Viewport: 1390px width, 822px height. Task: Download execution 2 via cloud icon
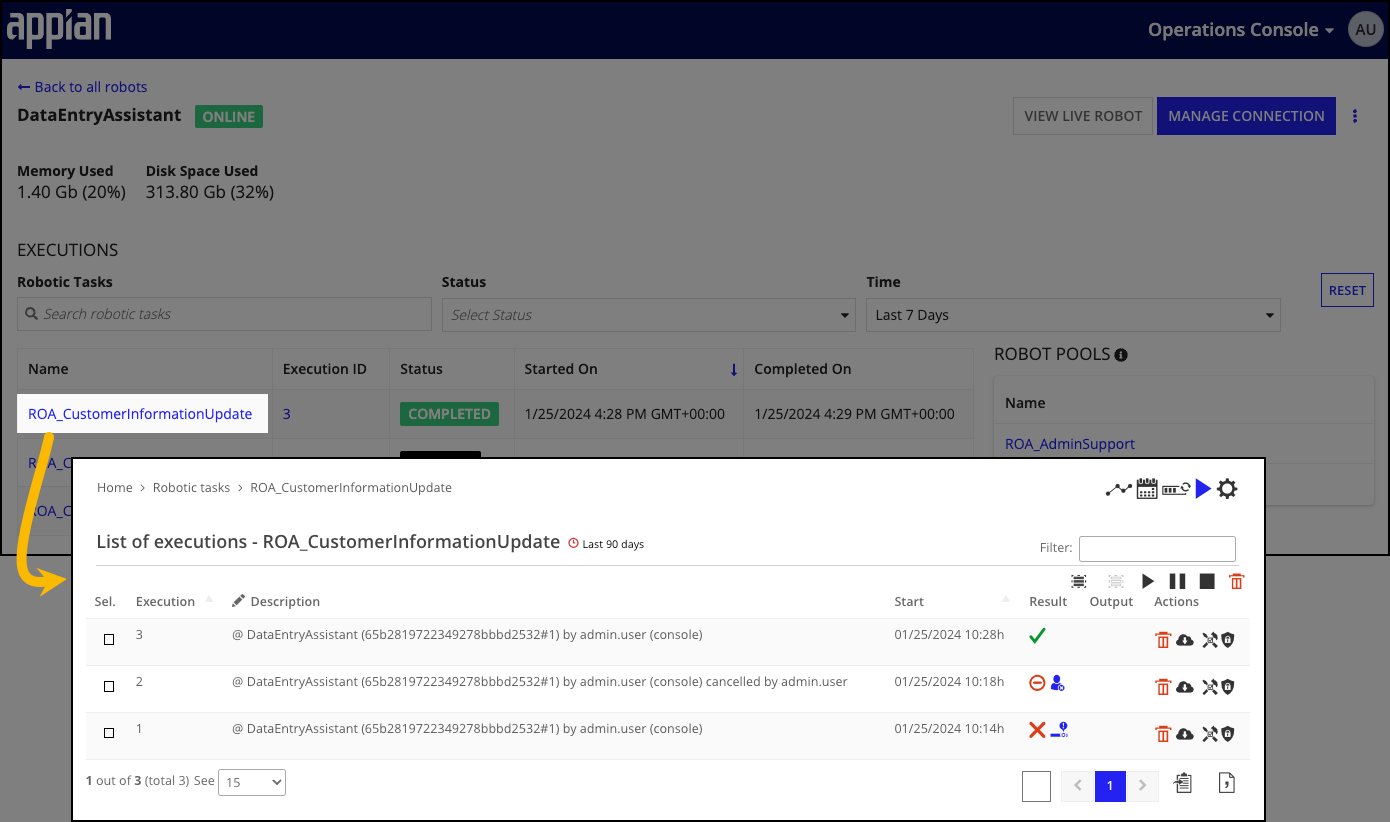[x=1185, y=687]
